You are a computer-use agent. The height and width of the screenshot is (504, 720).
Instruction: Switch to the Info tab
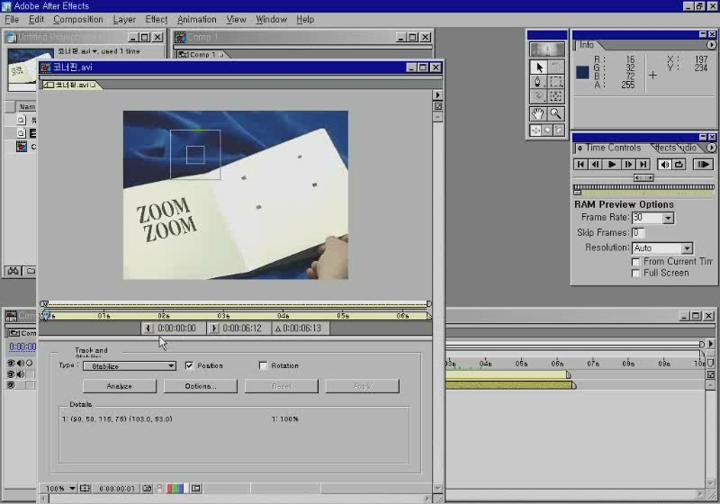586,45
